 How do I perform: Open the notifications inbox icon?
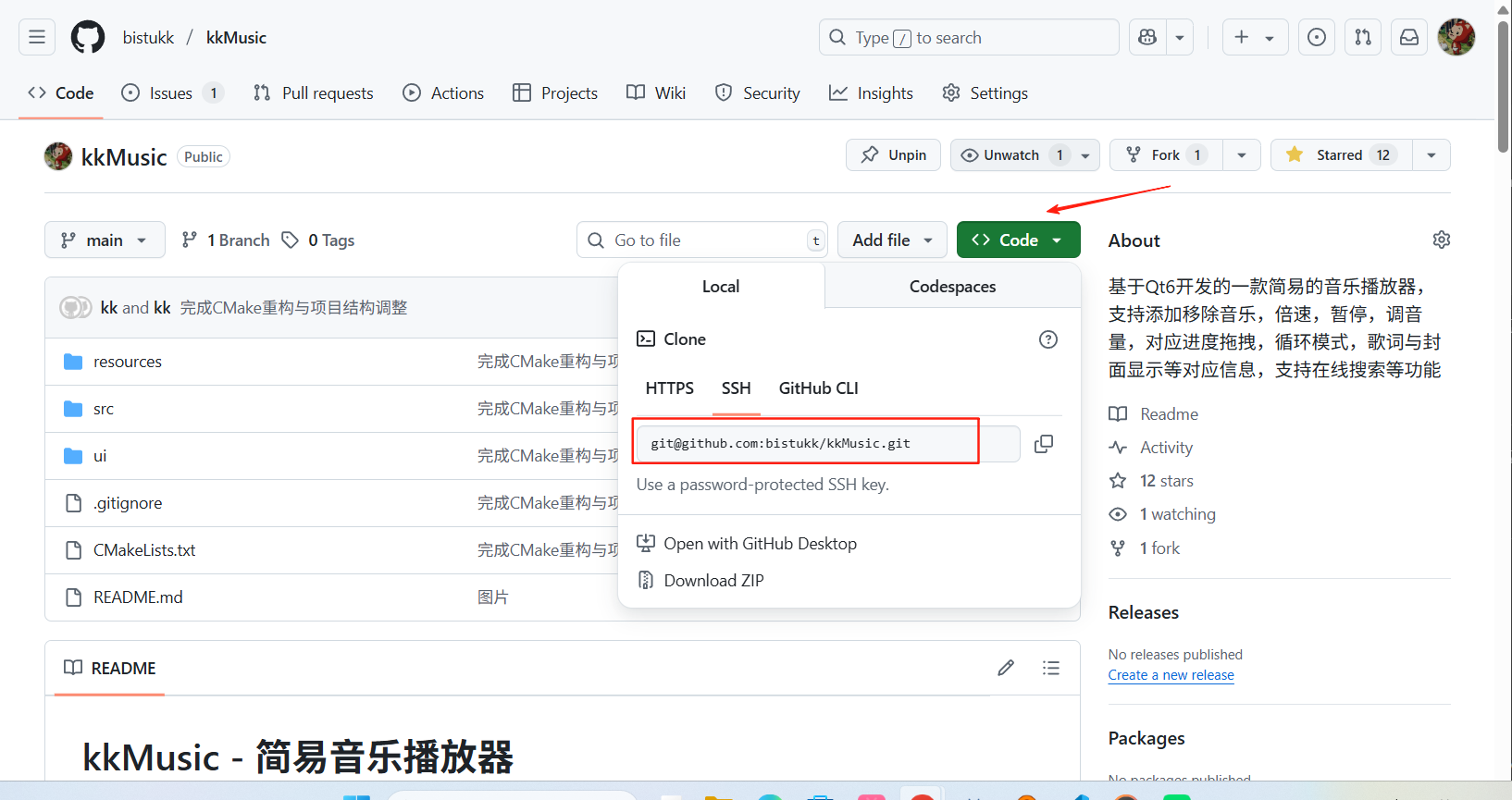pos(1409,37)
